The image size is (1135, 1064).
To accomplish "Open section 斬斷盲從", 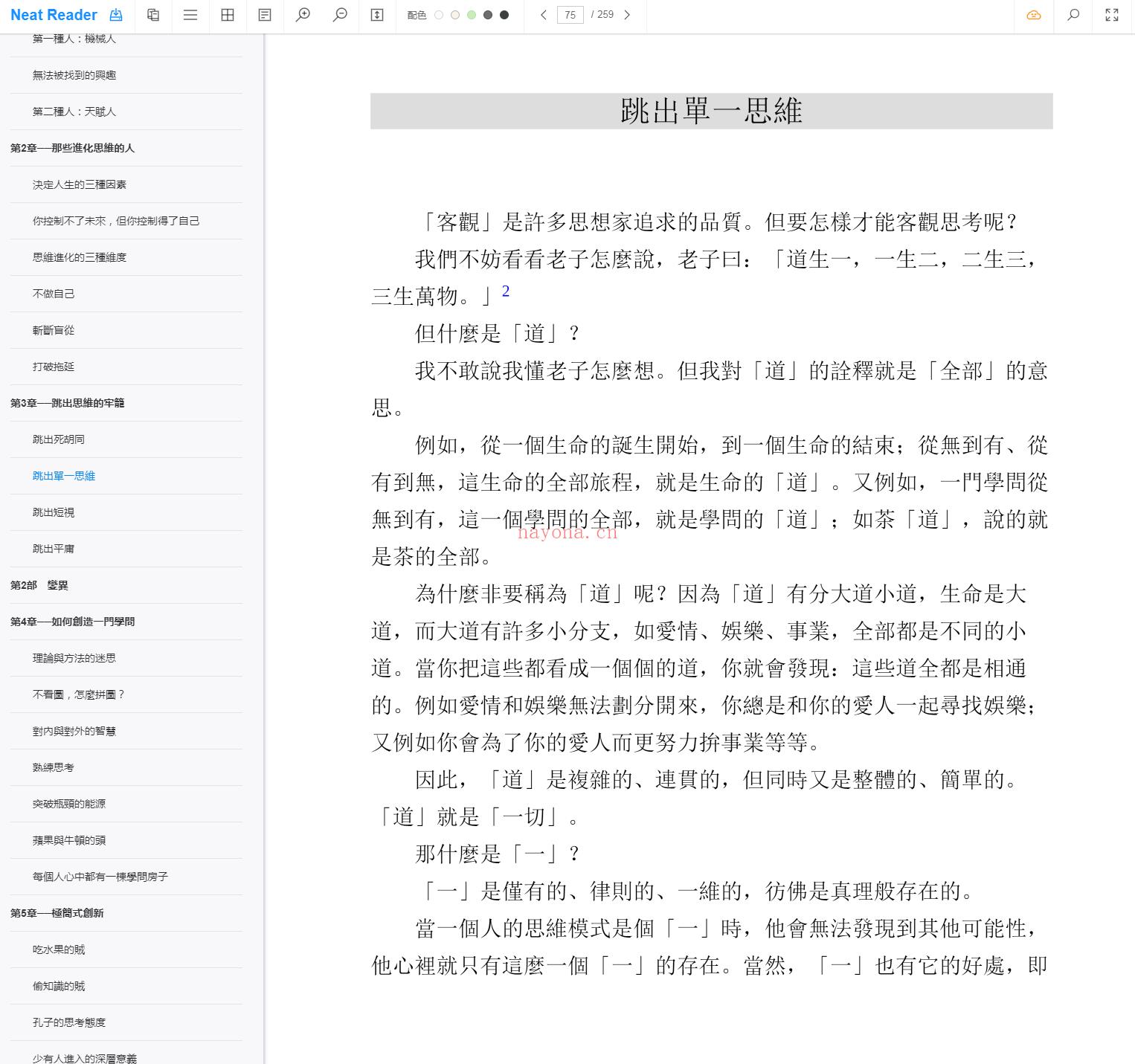I will (x=54, y=330).
